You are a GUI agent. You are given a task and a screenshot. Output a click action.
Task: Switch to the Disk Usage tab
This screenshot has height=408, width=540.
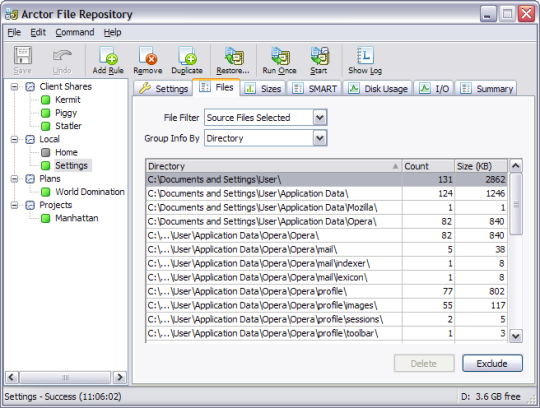click(x=378, y=88)
